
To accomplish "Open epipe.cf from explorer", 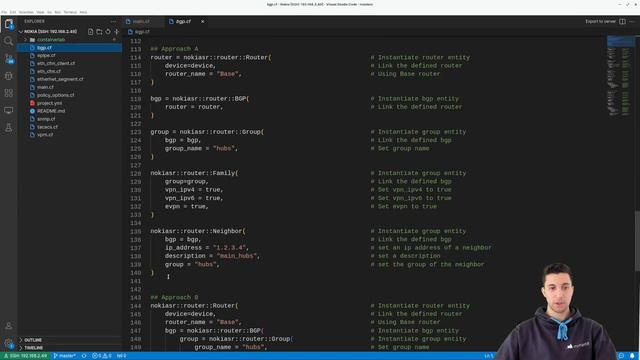I will 46,56.
